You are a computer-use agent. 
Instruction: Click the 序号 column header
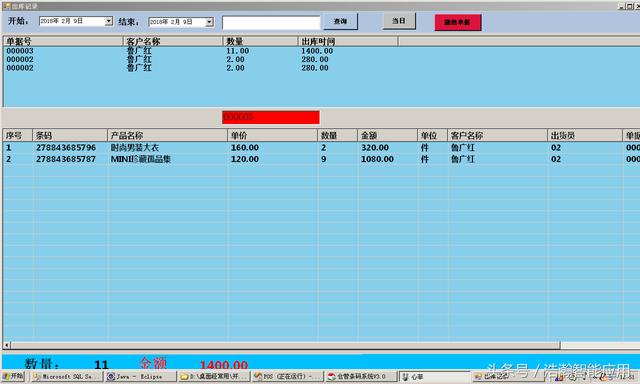(18, 135)
